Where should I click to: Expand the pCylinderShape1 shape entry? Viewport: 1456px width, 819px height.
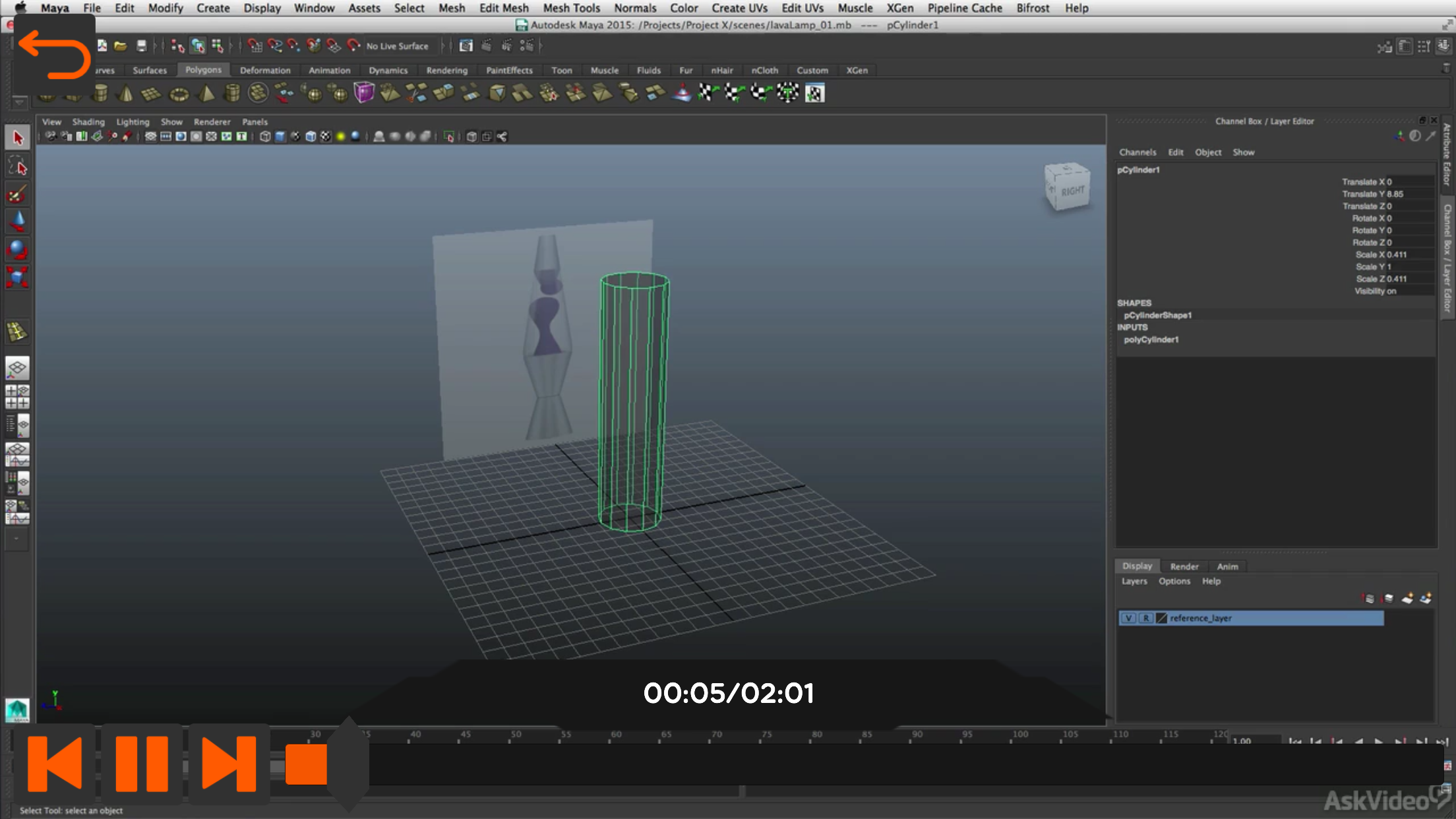pyautogui.click(x=1157, y=315)
